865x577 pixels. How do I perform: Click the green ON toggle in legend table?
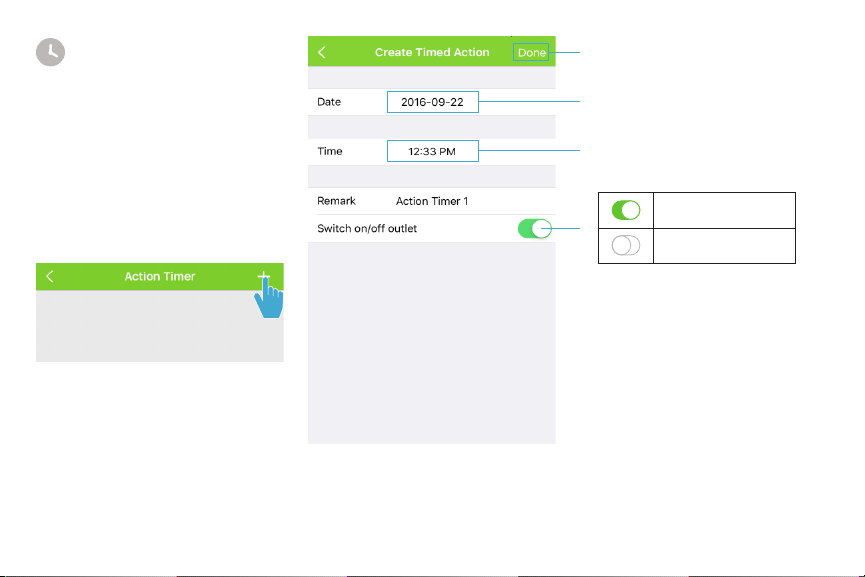point(626,210)
